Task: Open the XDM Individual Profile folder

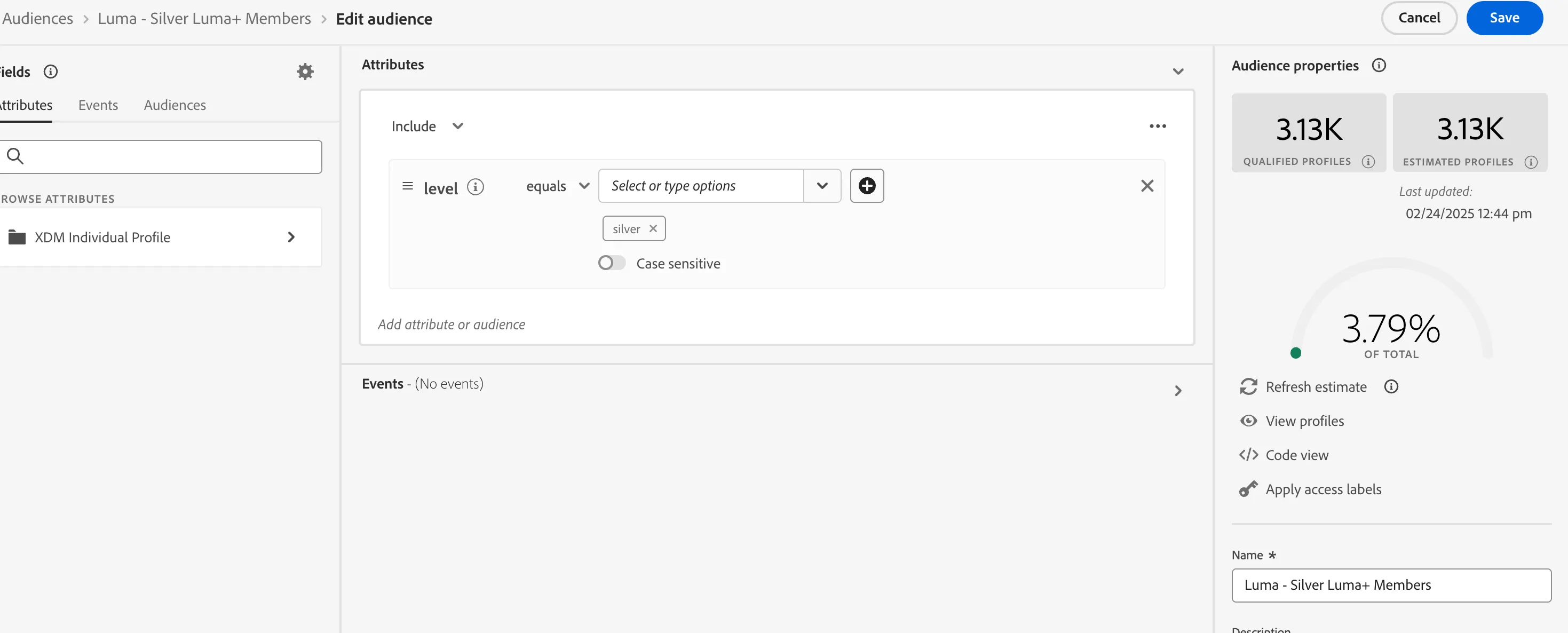Action: pyautogui.click(x=161, y=238)
